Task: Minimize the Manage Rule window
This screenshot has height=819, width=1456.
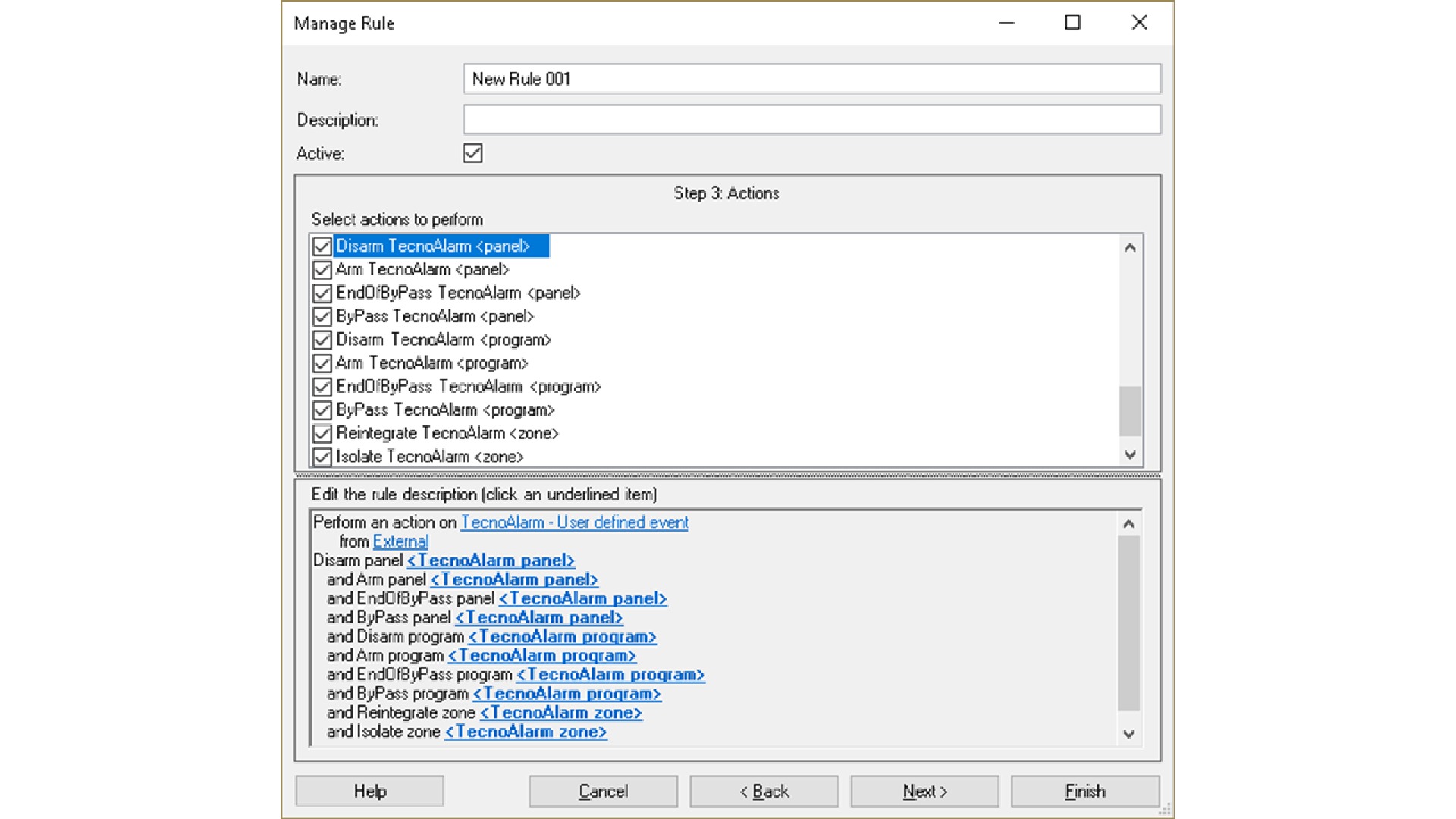Action: point(1006,23)
